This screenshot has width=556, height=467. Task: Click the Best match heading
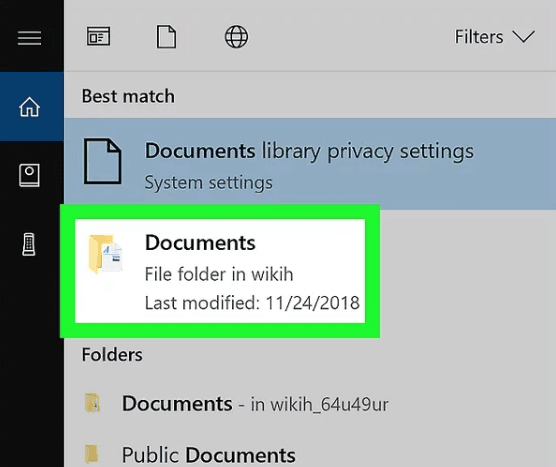[128, 96]
